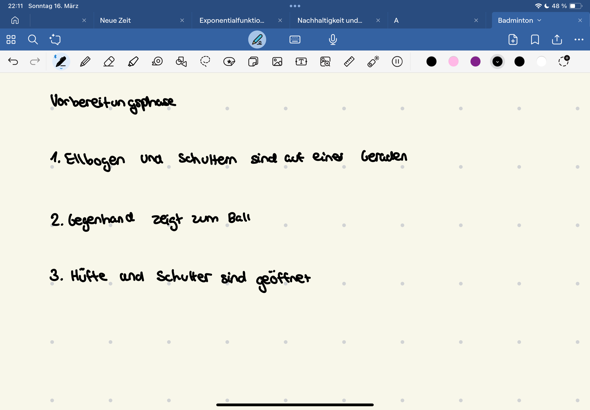Redo the last action
This screenshot has height=410, width=590.
point(35,61)
